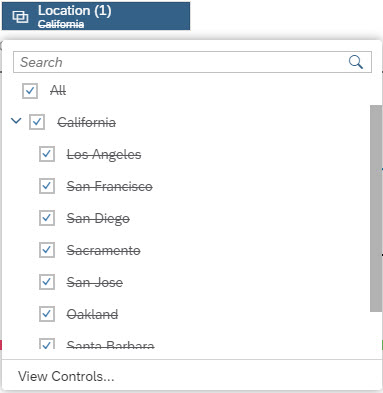Image resolution: width=383 pixels, height=393 pixels.
Task: Toggle the Los Angeles checkbox
Action: [47, 154]
